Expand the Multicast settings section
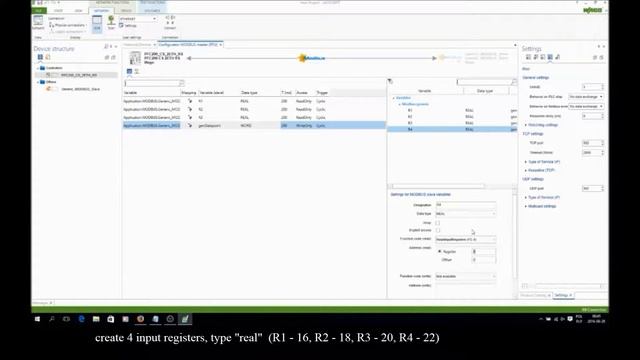The height and width of the screenshot is (360, 640). pos(526,206)
